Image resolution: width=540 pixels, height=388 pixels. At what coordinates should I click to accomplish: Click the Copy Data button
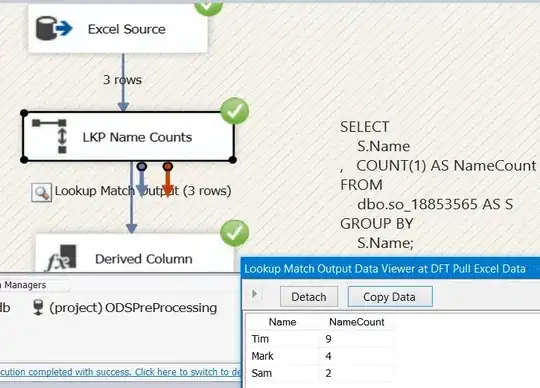(390, 296)
